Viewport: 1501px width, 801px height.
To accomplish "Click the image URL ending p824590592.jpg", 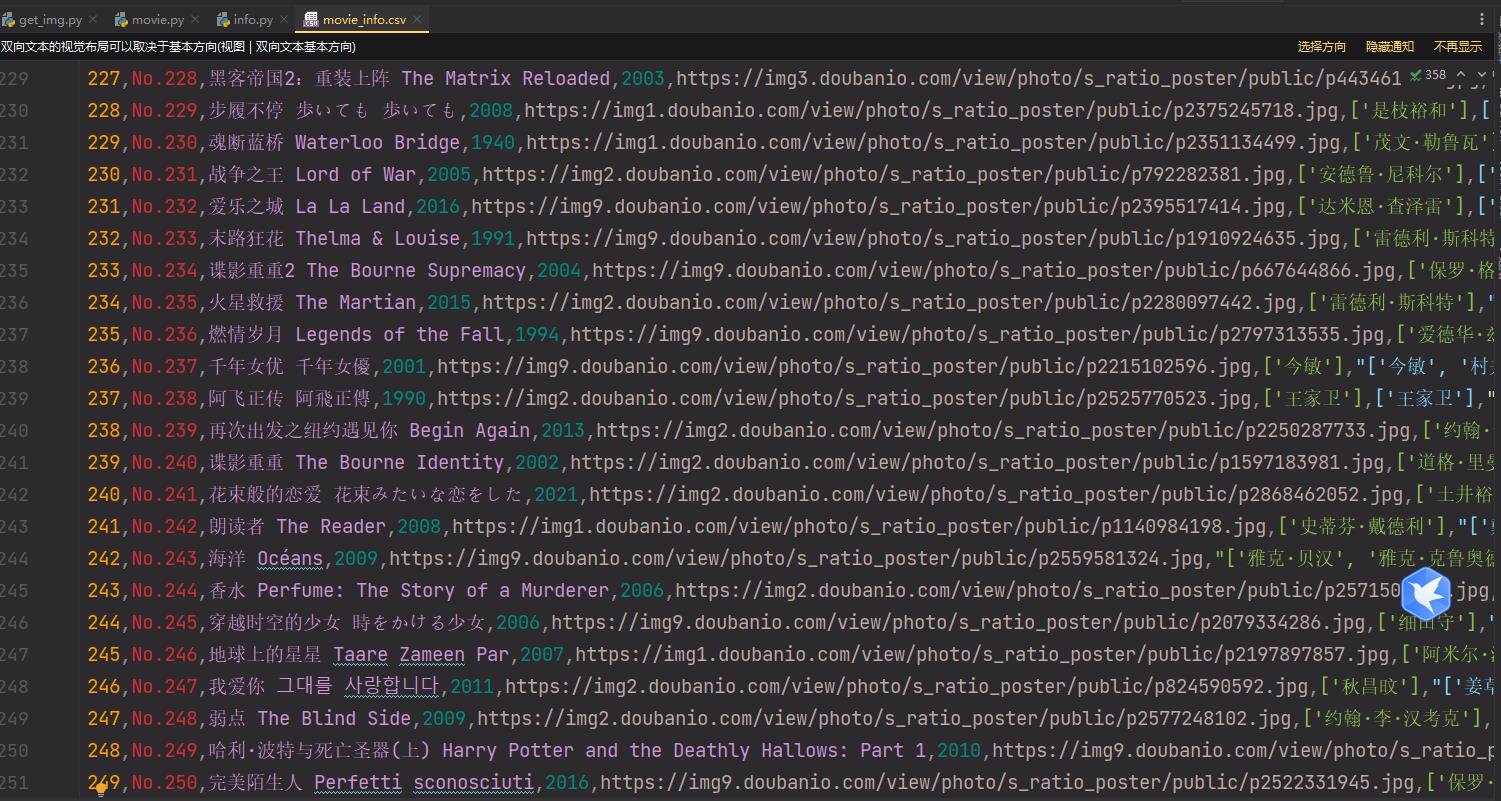I will (907, 686).
